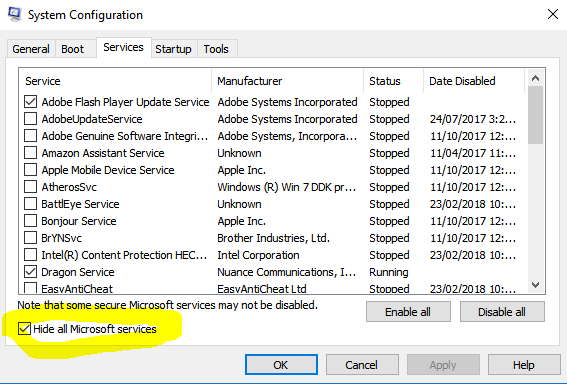Go to the Startup tab
Screen dimensions: 567x384
coord(173,49)
